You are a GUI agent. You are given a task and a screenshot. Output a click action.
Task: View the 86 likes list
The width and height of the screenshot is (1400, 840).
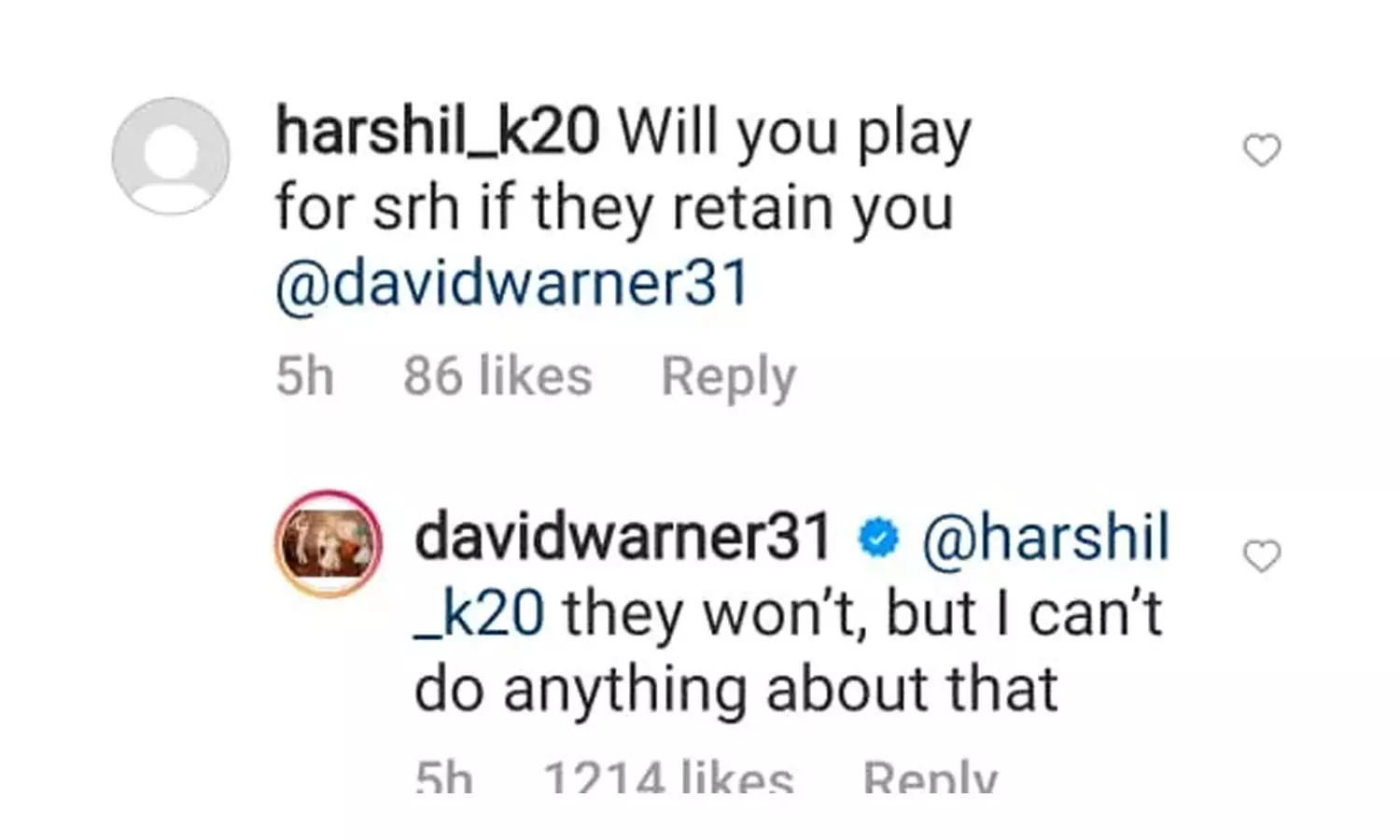point(497,376)
